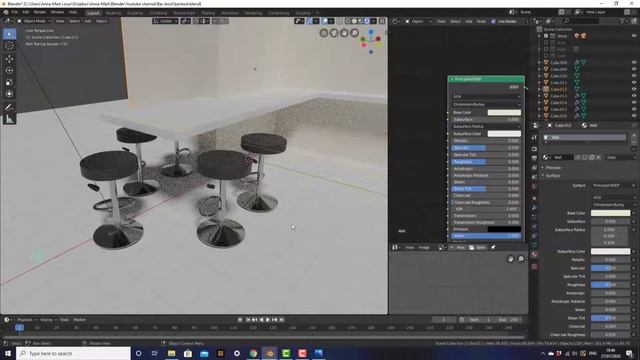The width and height of the screenshot is (640, 360).
Task: Open the GGX distribution dropdown in the node
Action: pyautogui.click(x=486, y=97)
